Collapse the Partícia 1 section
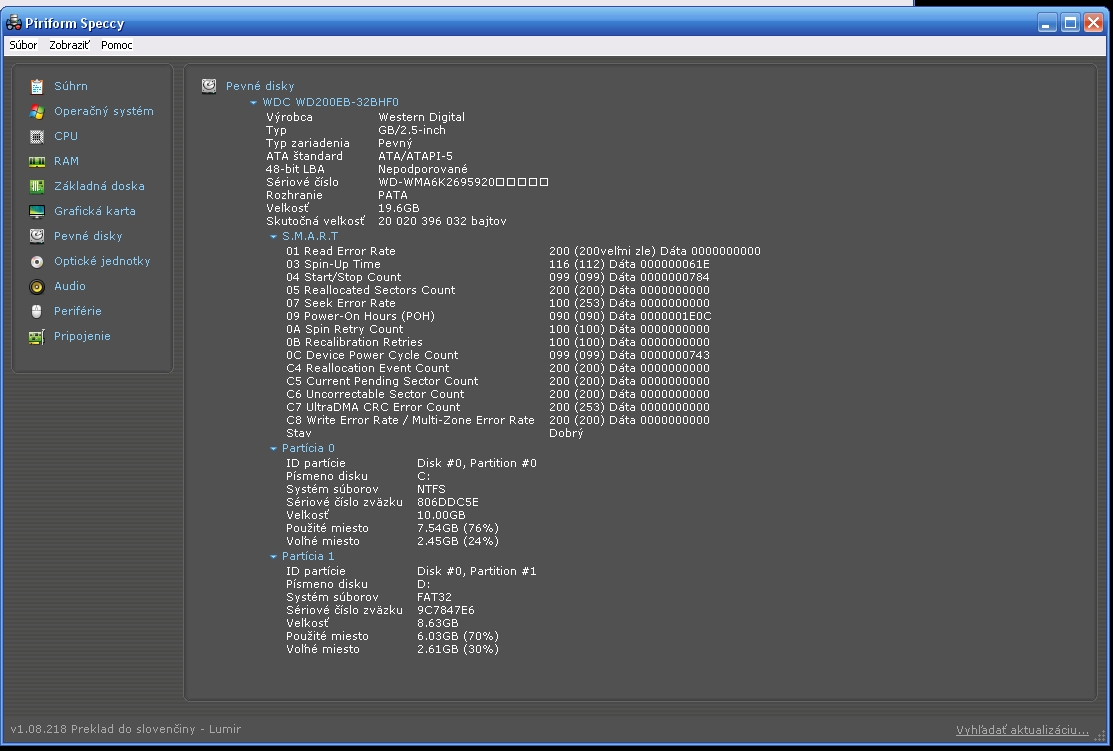Screen dimensions: 1113x751 [273, 557]
